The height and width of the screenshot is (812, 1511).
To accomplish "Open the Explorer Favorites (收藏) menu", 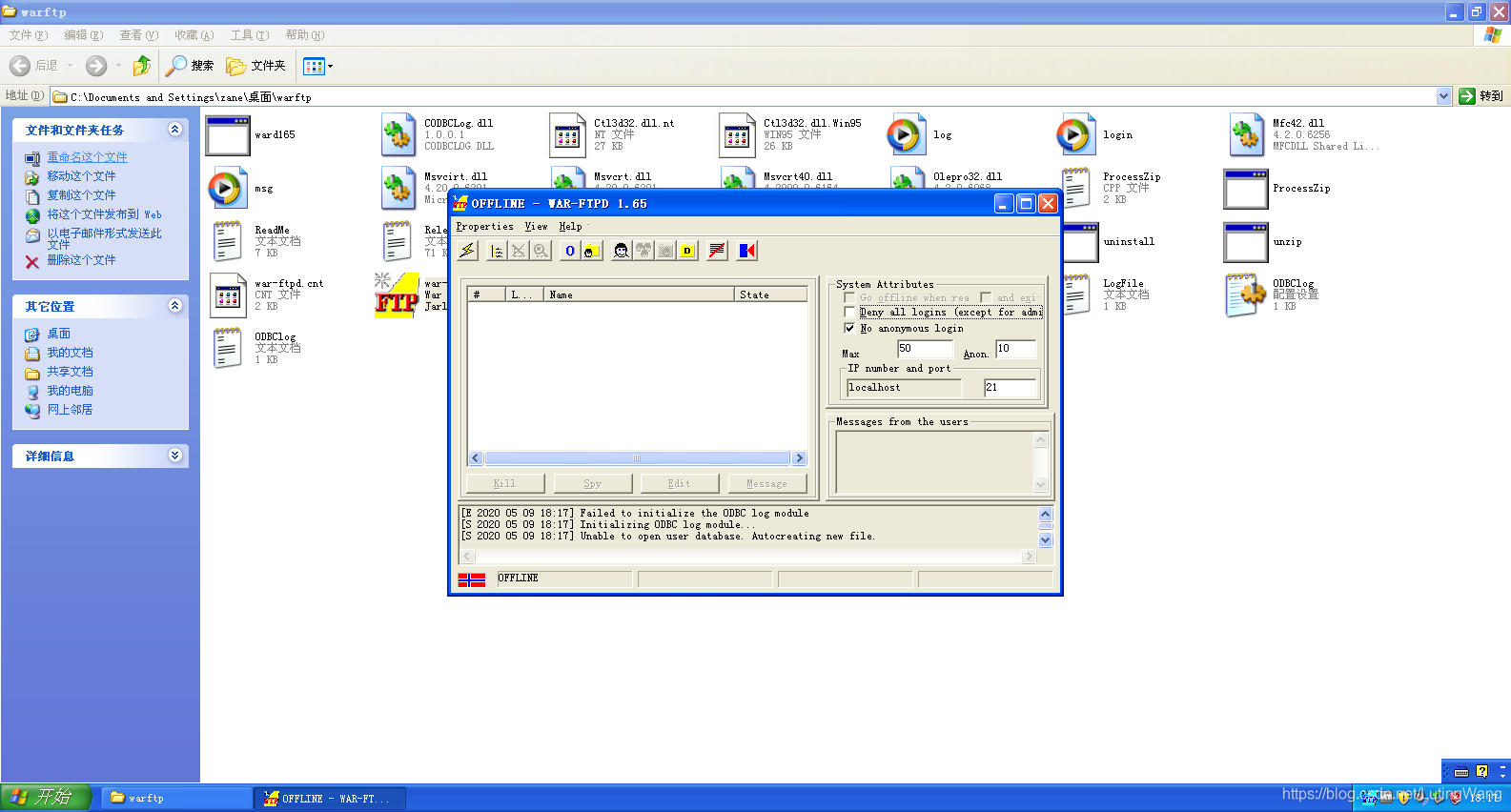I will point(194,35).
